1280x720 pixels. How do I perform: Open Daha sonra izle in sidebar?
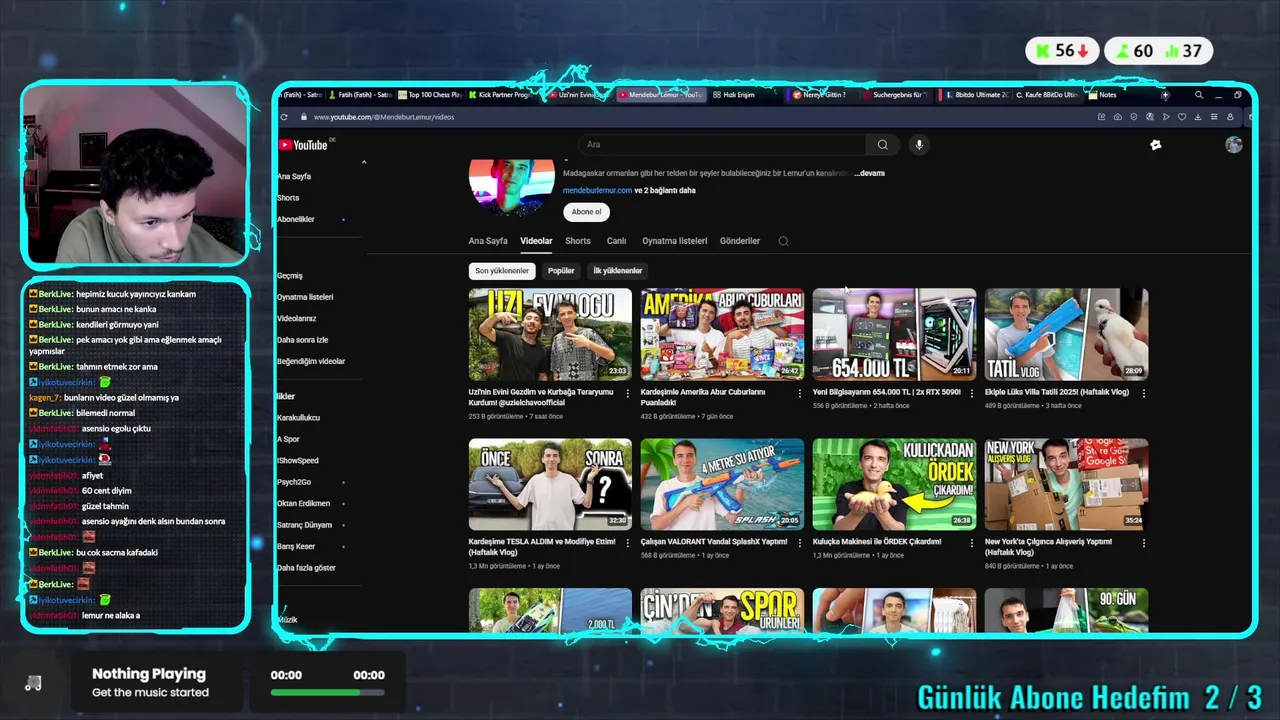pyautogui.click(x=302, y=340)
